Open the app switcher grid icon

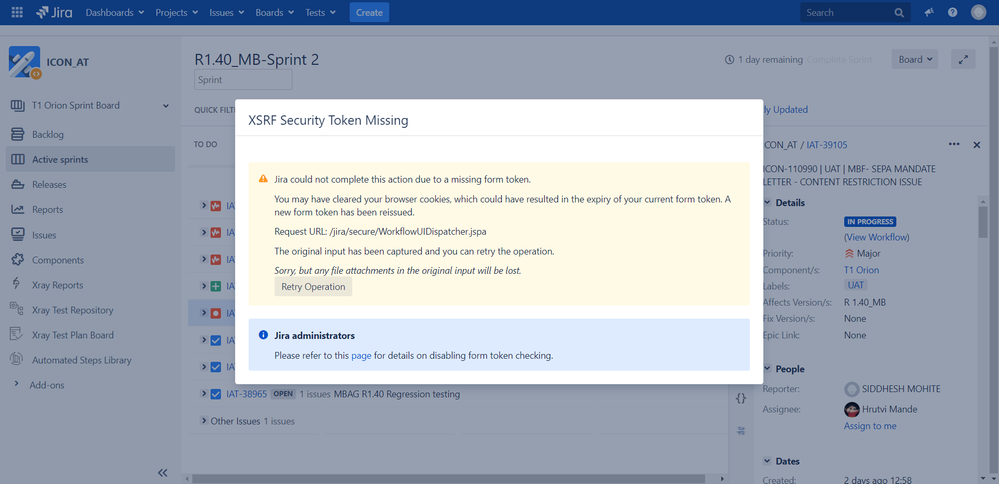[x=17, y=12]
